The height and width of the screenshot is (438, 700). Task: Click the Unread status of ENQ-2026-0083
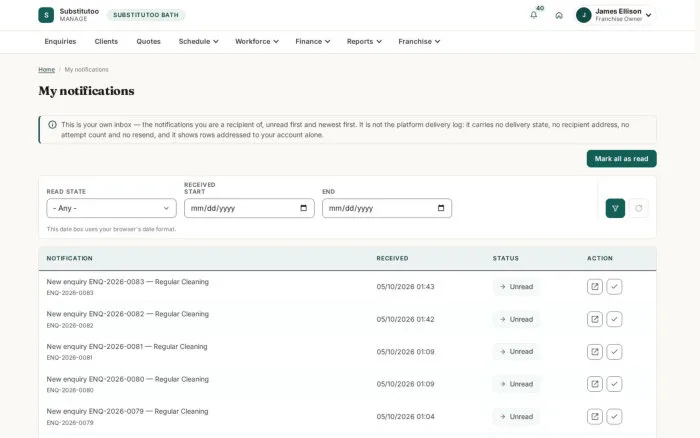(x=516, y=287)
